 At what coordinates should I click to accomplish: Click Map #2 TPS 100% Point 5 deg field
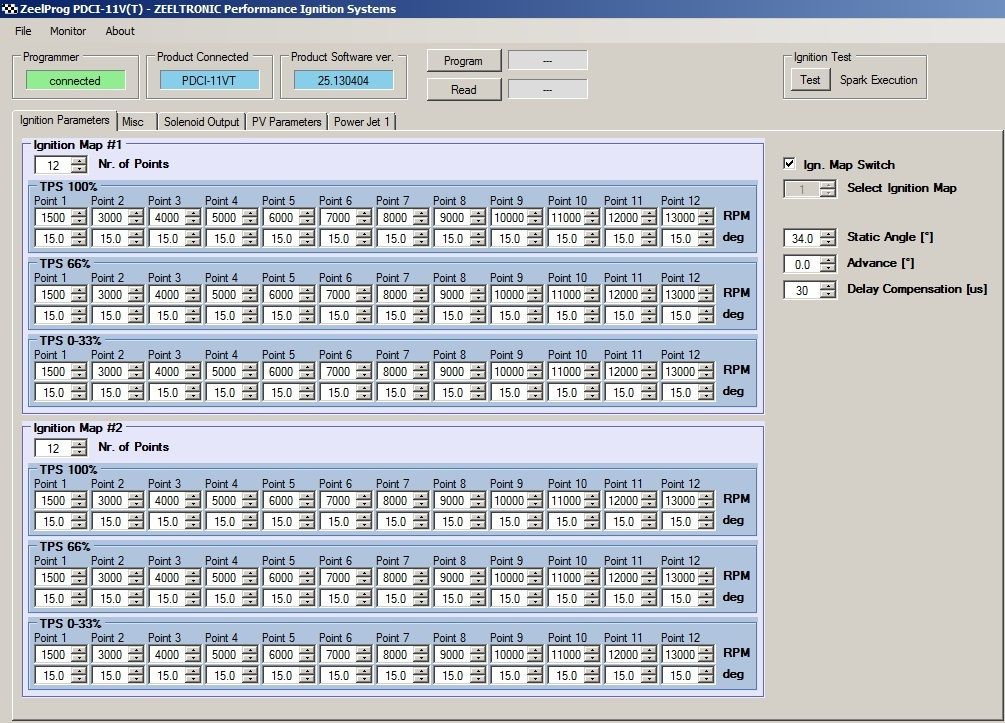(x=281, y=522)
